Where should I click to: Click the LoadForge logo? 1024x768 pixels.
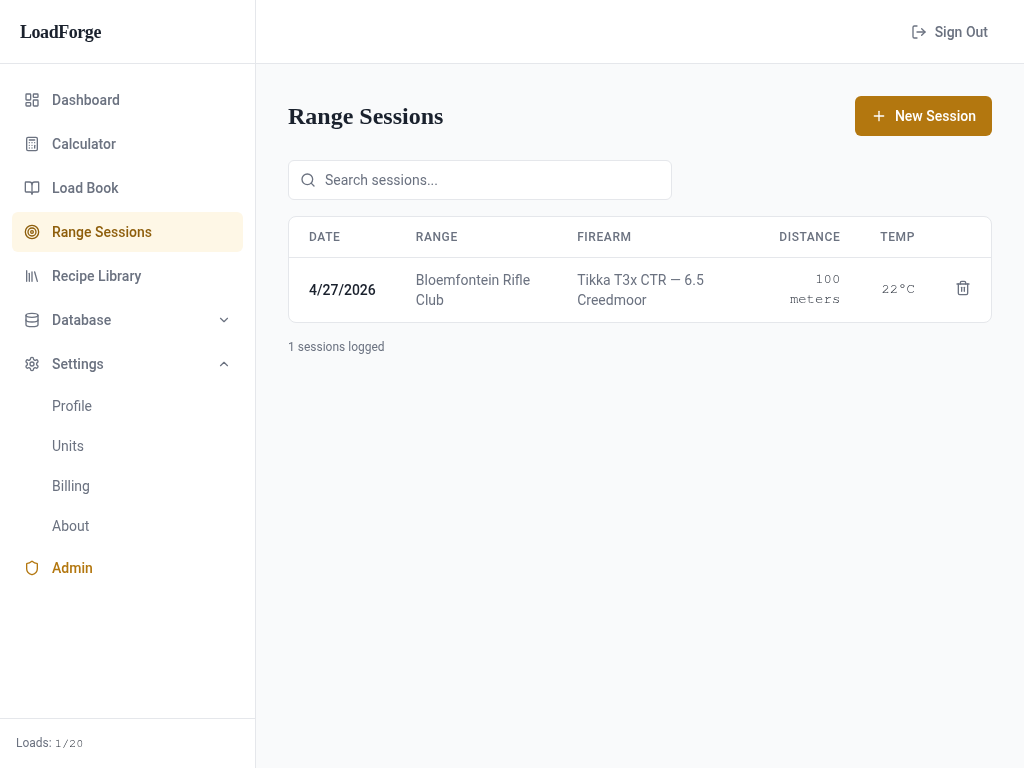[x=61, y=32]
